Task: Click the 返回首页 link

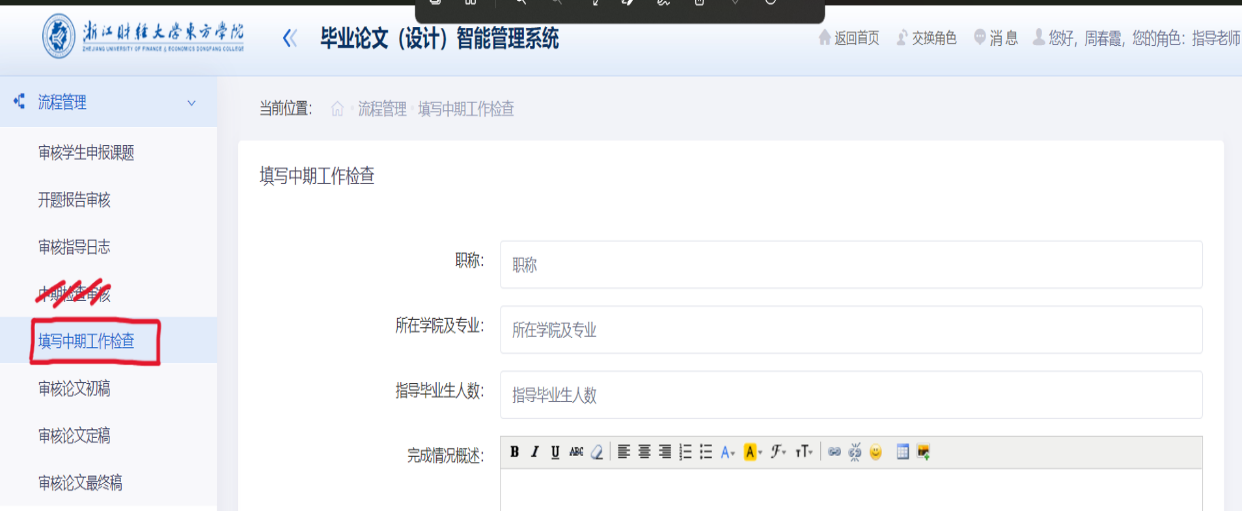Action: [849, 38]
